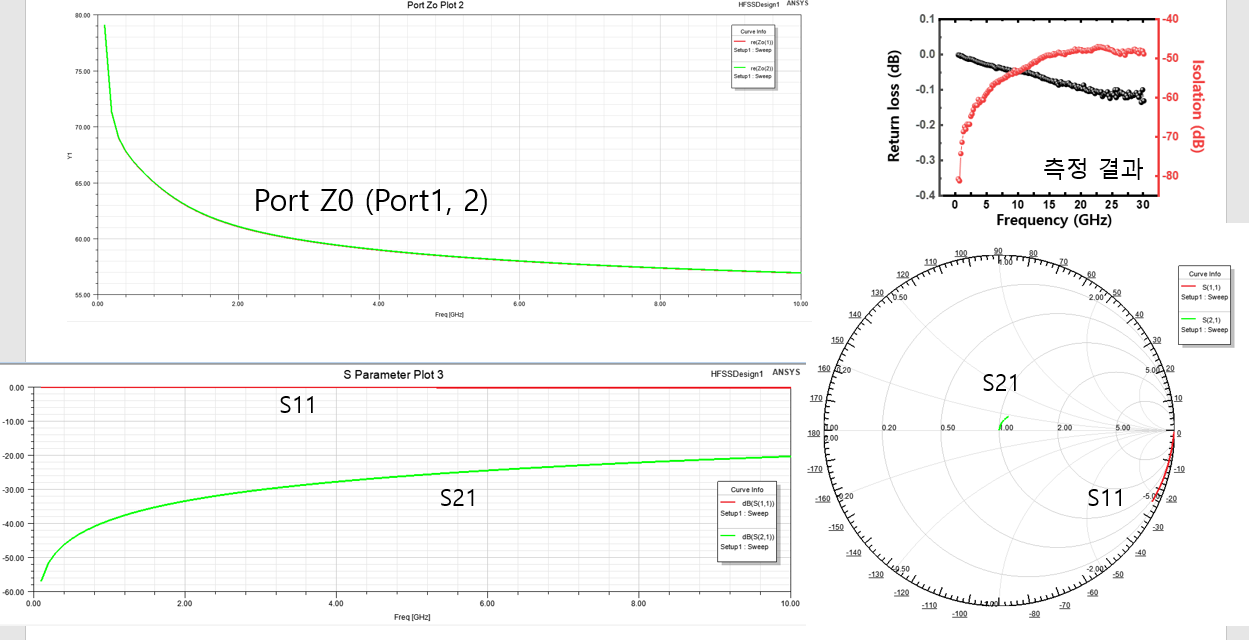Click the S21 label on the Smith chart
The image size is (1249, 640).
(1000, 382)
